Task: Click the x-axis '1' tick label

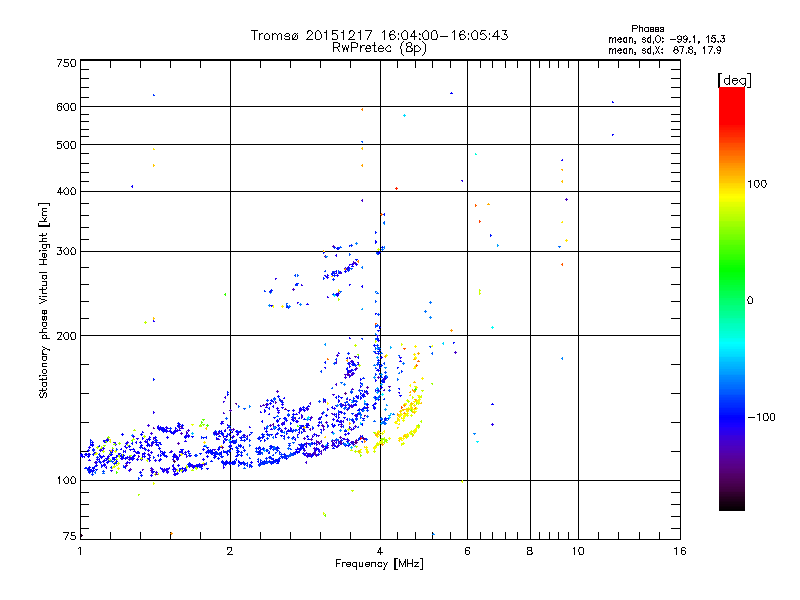Action: (x=80, y=551)
